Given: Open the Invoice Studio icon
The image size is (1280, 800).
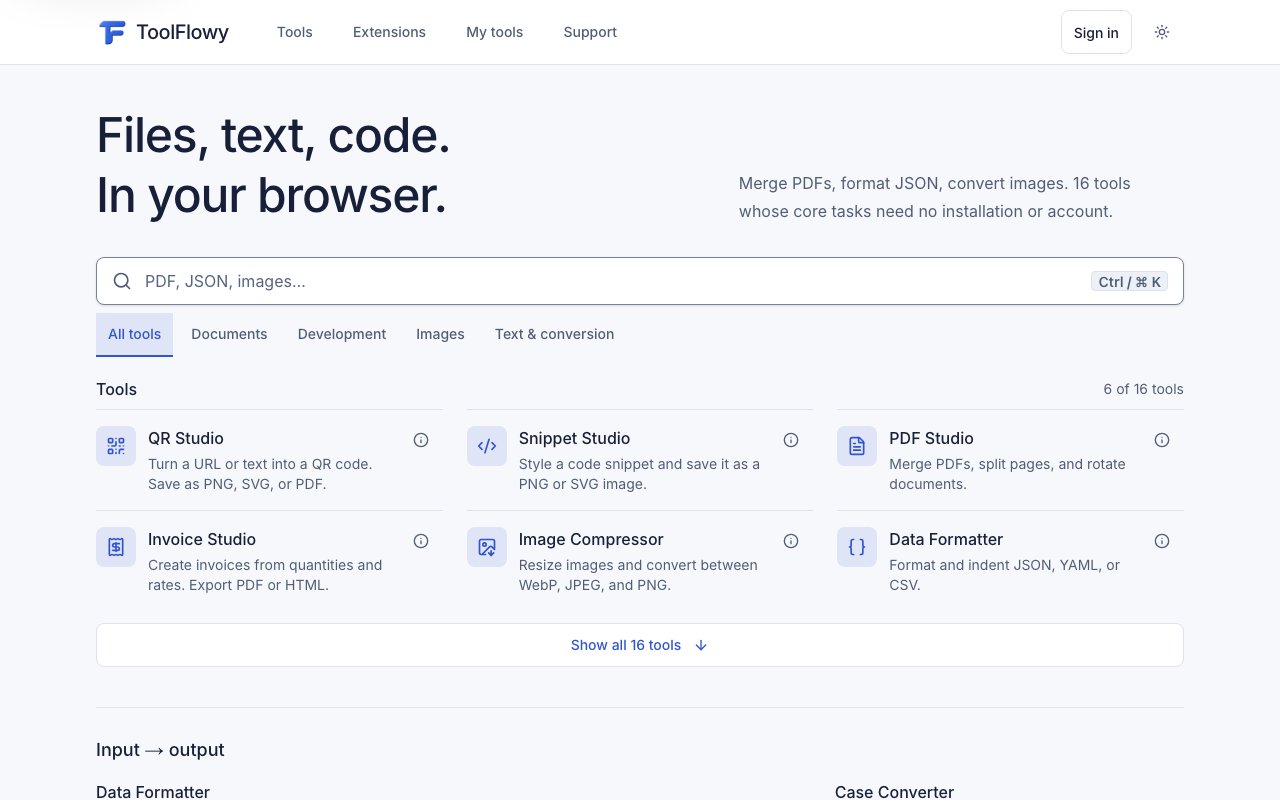Looking at the screenshot, I should [x=116, y=547].
